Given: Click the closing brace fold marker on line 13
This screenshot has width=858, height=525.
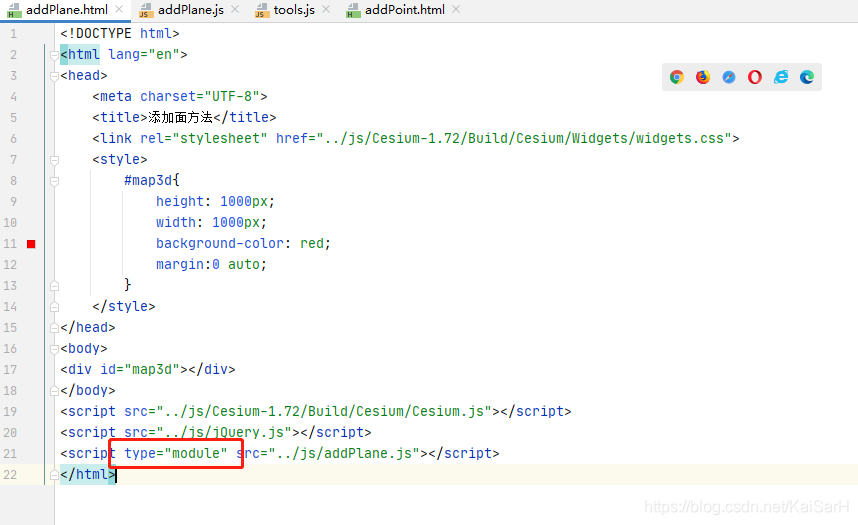Looking at the screenshot, I should pos(54,286).
